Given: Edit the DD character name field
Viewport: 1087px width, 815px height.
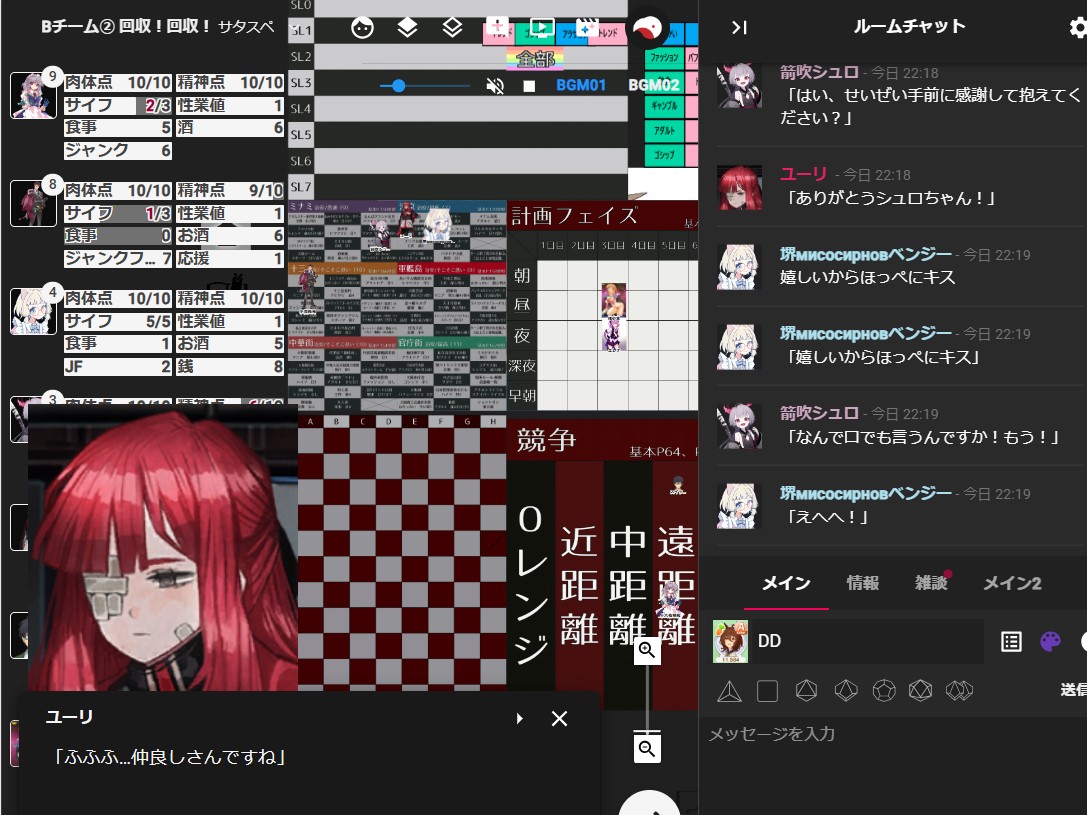Looking at the screenshot, I should pyautogui.click(x=867, y=641).
